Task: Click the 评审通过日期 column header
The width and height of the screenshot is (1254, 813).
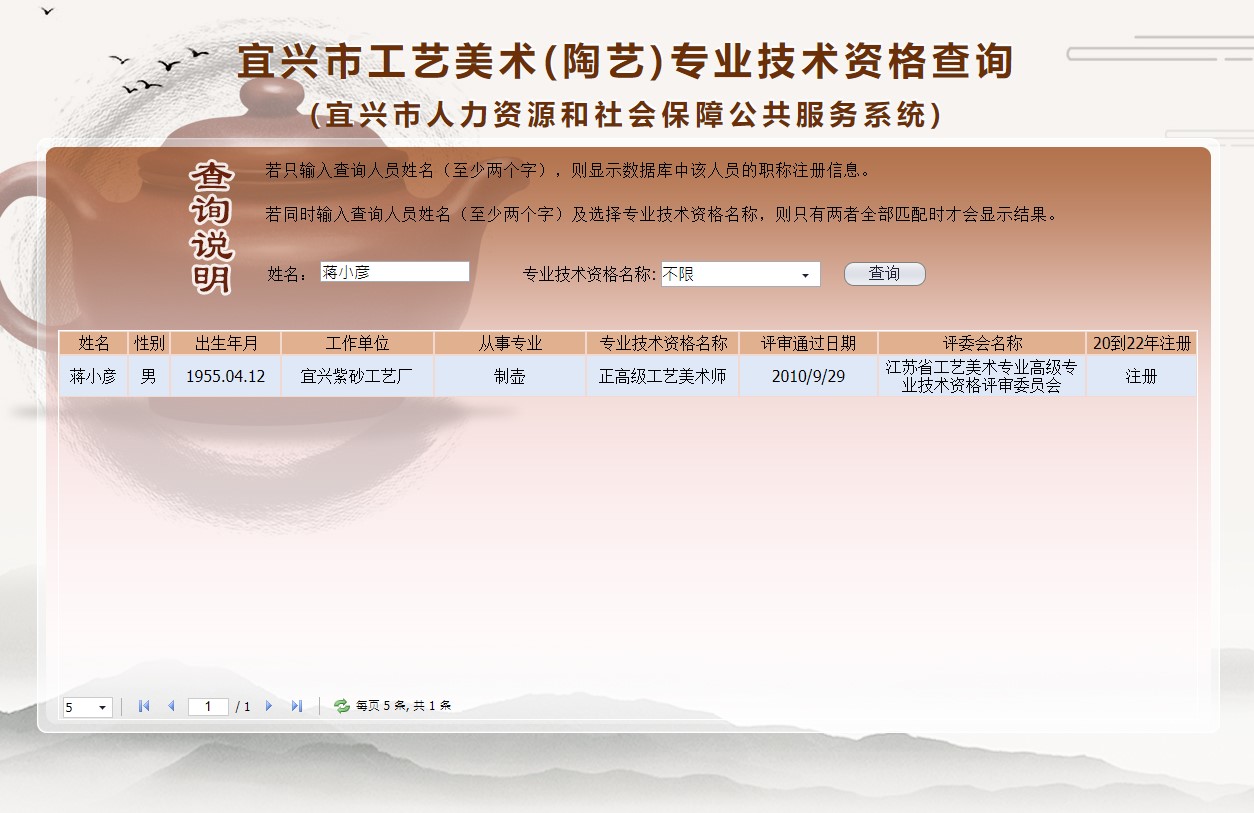Action: coord(808,342)
